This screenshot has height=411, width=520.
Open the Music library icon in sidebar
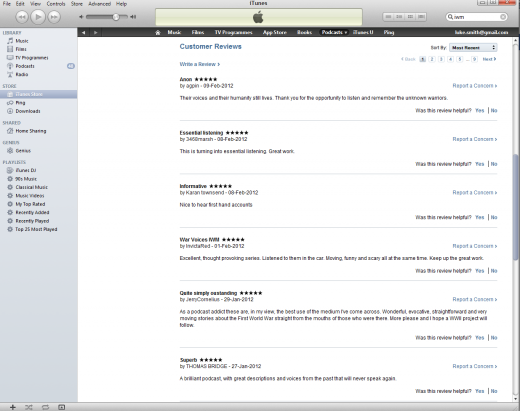pyautogui.click(x=10, y=41)
